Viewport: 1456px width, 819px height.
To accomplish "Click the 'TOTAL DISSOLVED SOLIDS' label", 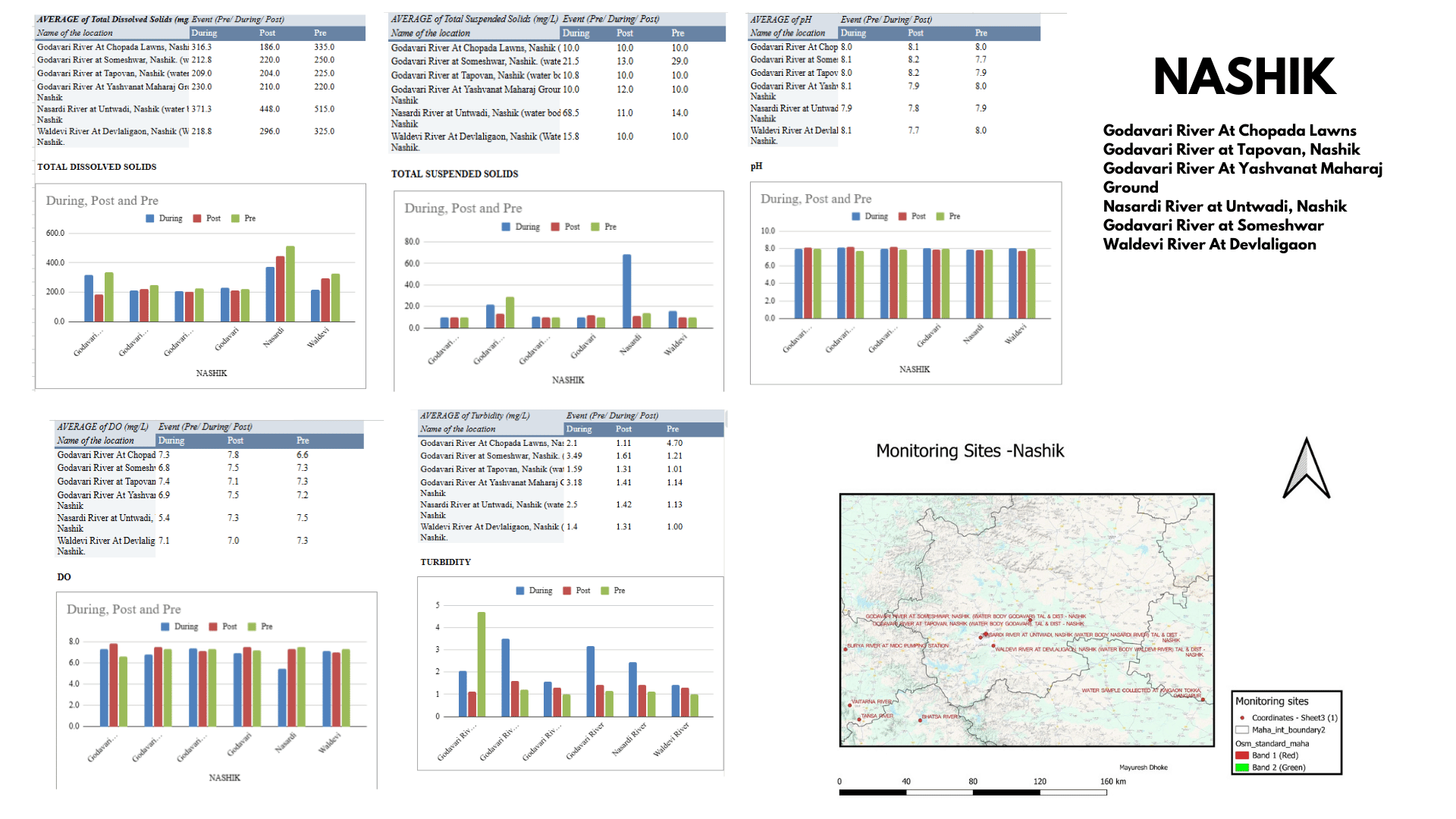I will [x=97, y=167].
